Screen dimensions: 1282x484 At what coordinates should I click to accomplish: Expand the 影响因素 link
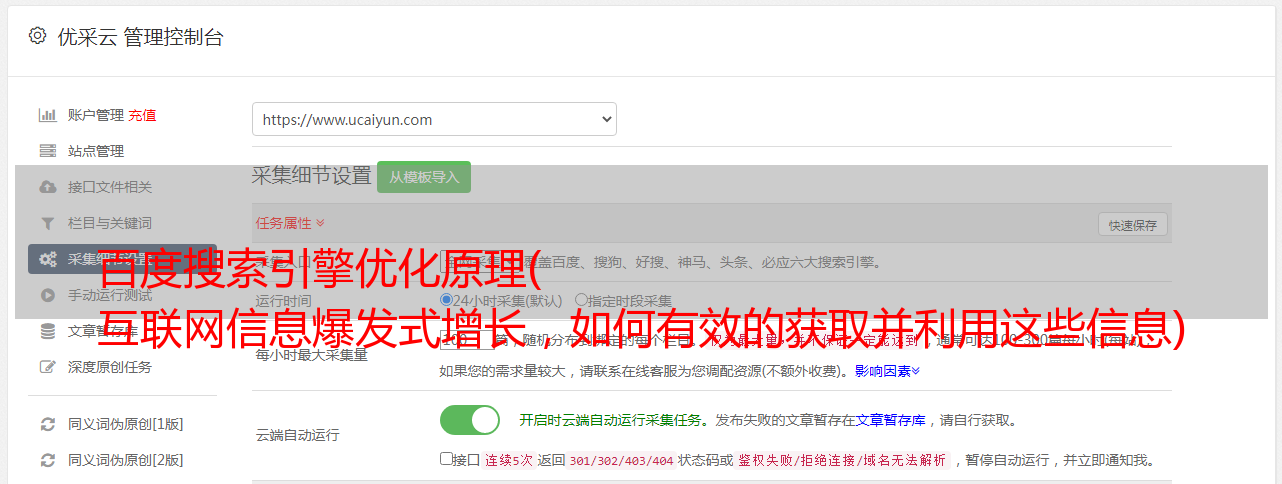tap(887, 371)
